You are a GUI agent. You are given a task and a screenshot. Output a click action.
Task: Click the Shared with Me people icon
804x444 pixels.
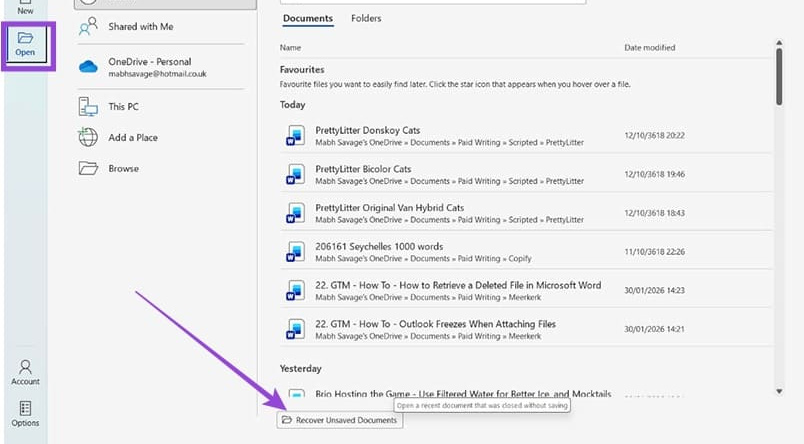[x=88, y=26]
